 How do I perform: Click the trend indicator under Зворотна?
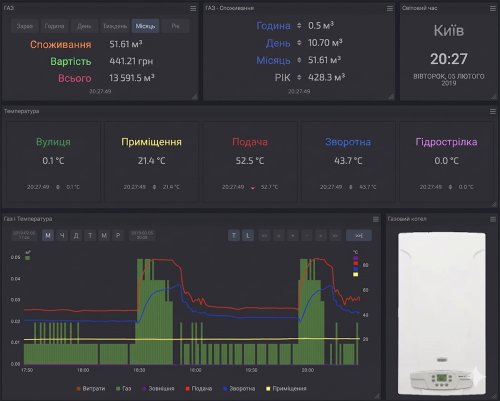351,187
